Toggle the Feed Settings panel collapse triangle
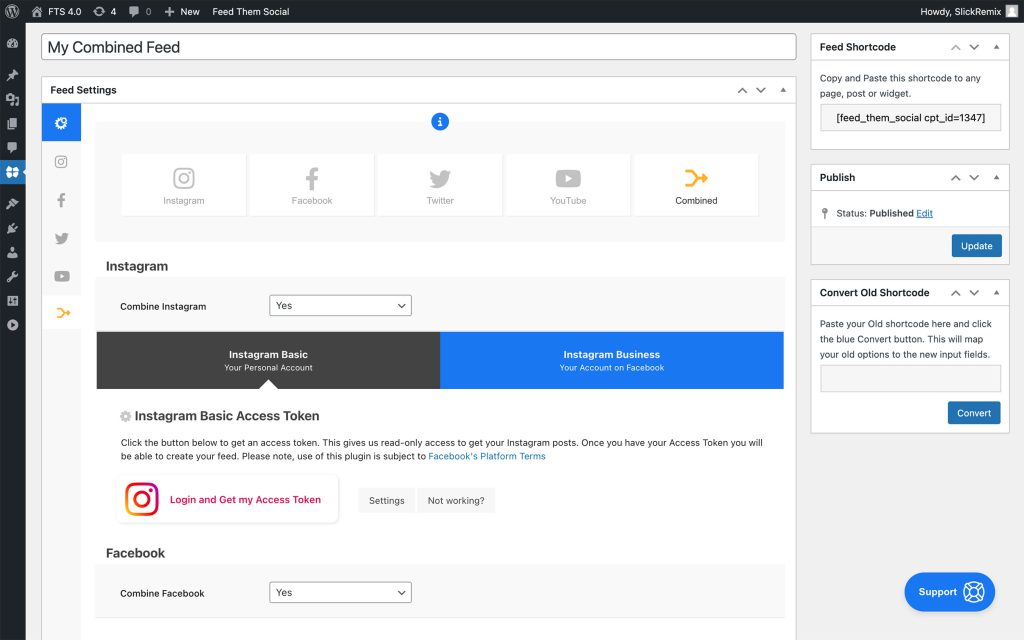Image resolution: width=1024 pixels, height=640 pixels. point(783,90)
